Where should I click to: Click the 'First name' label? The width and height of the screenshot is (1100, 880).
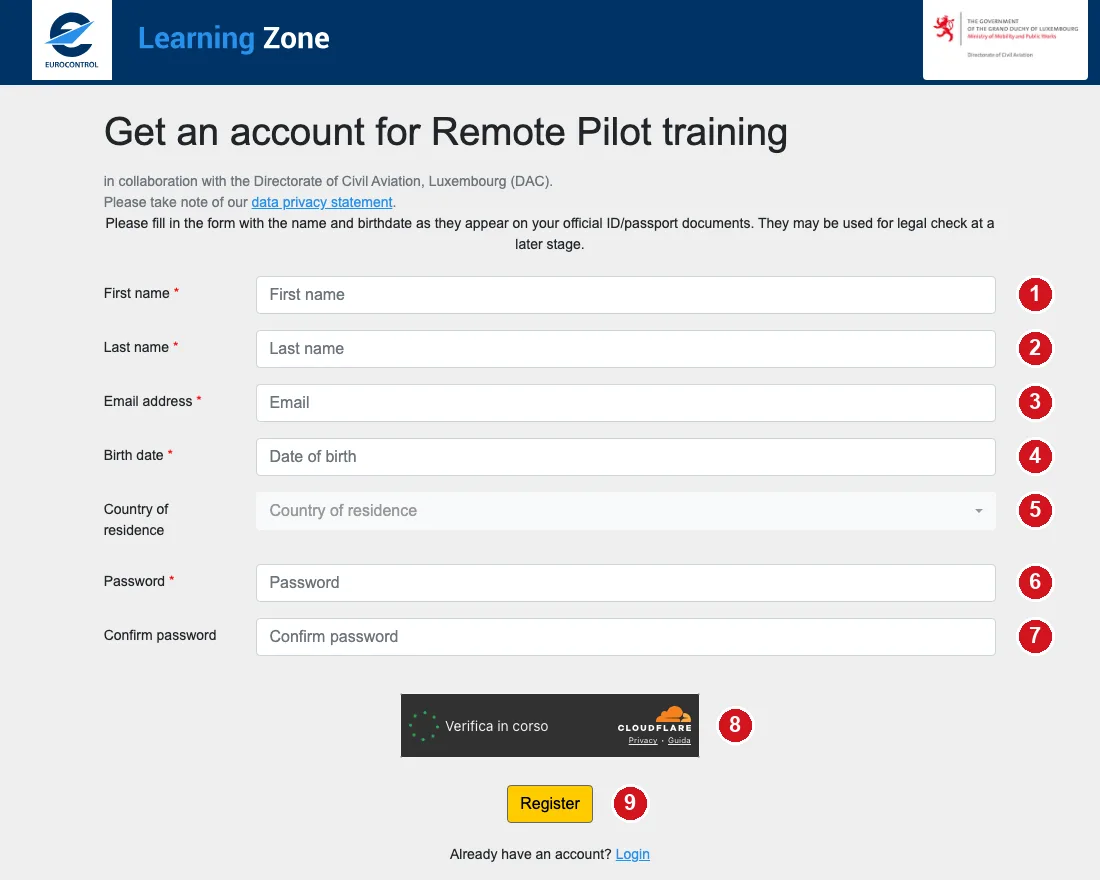(137, 293)
